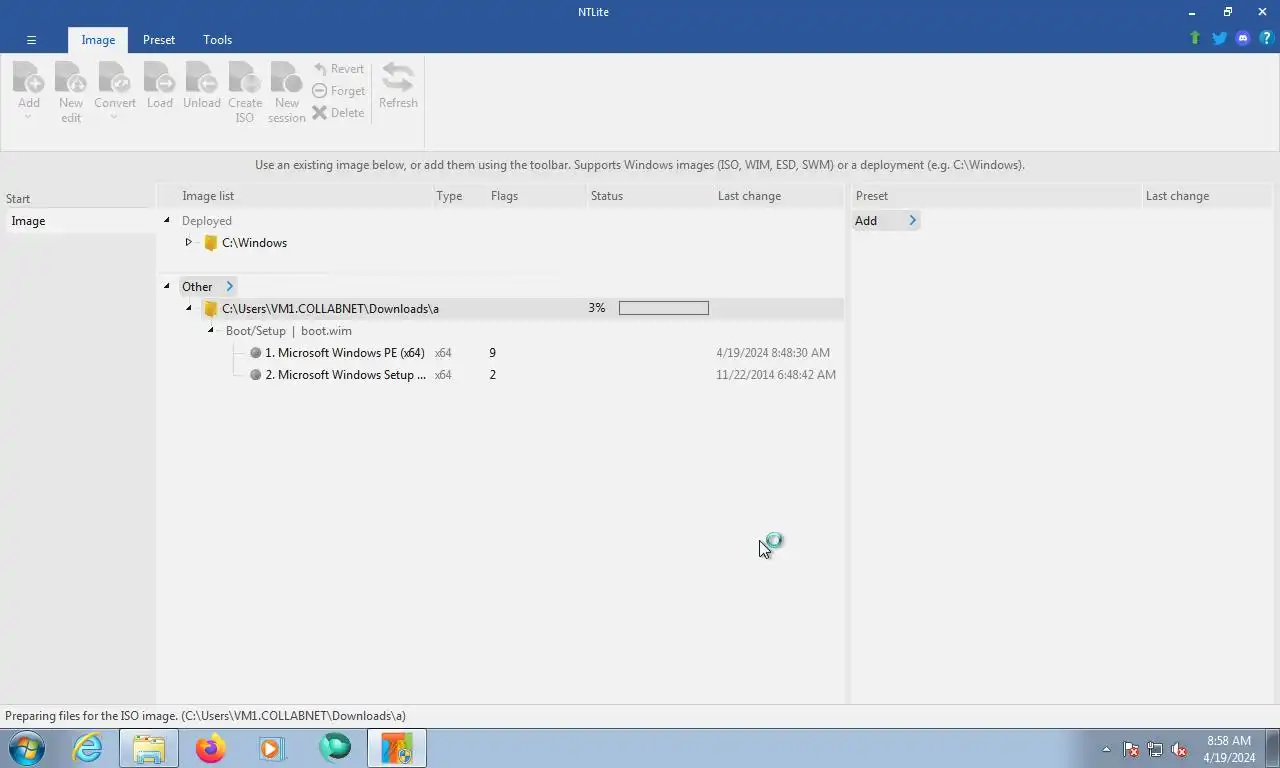Select Microsoft Windows Setup entry

[x=344, y=375]
